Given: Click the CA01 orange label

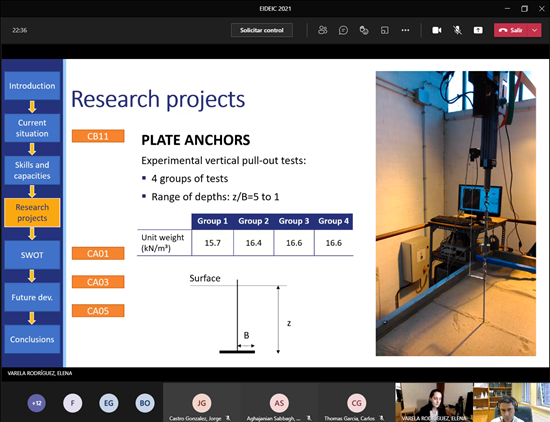Looking at the screenshot, I should (x=98, y=253).
